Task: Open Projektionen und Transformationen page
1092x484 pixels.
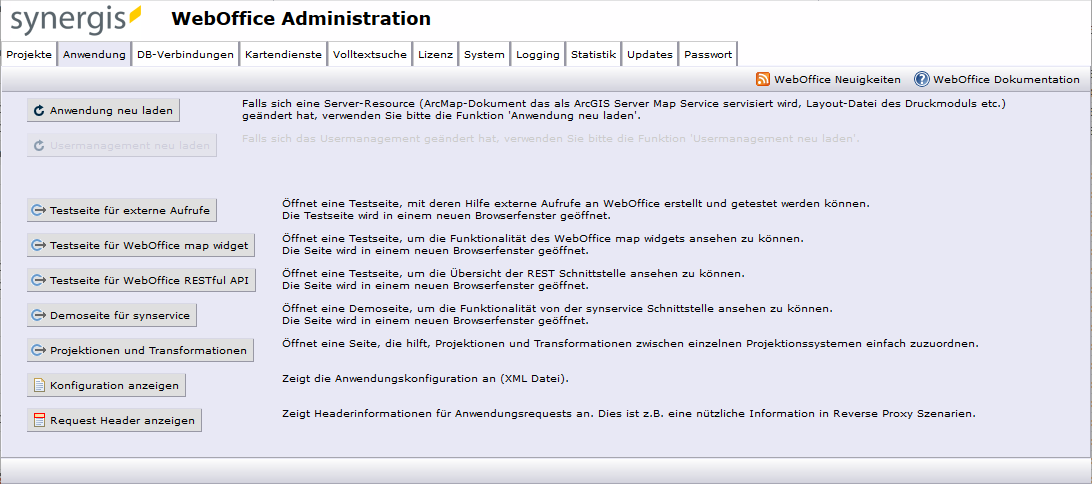Action: (x=141, y=350)
